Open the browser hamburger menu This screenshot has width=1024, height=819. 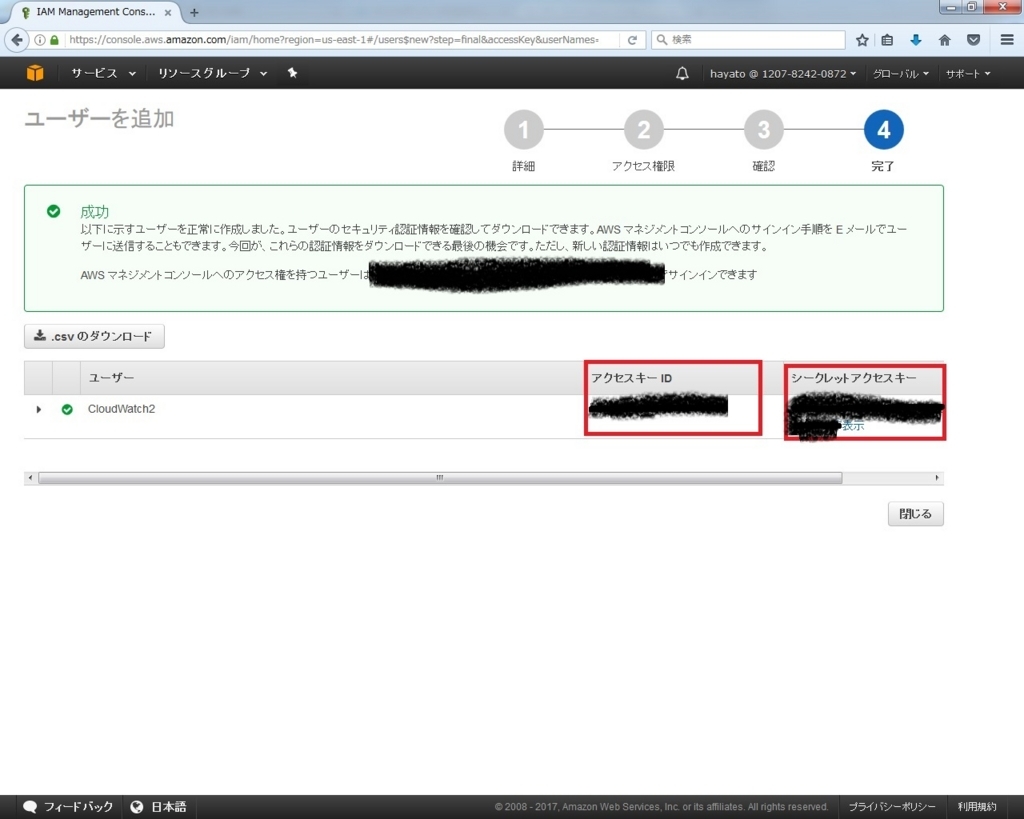[x=1007, y=40]
